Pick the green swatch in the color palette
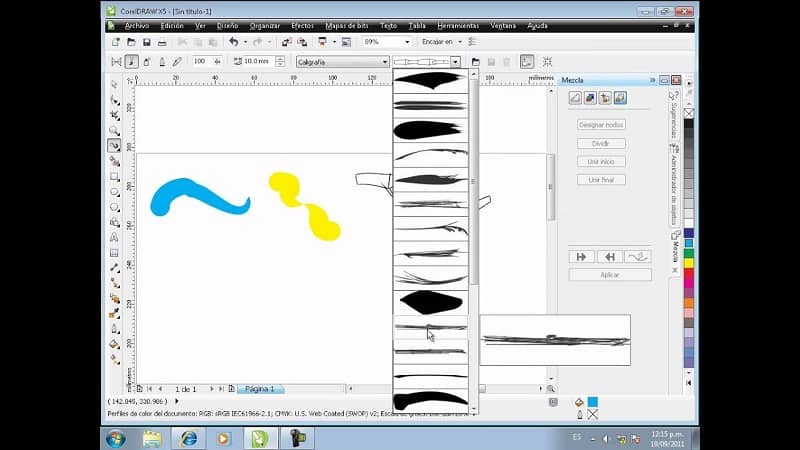The height and width of the screenshot is (450, 800). tap(689, 253)
